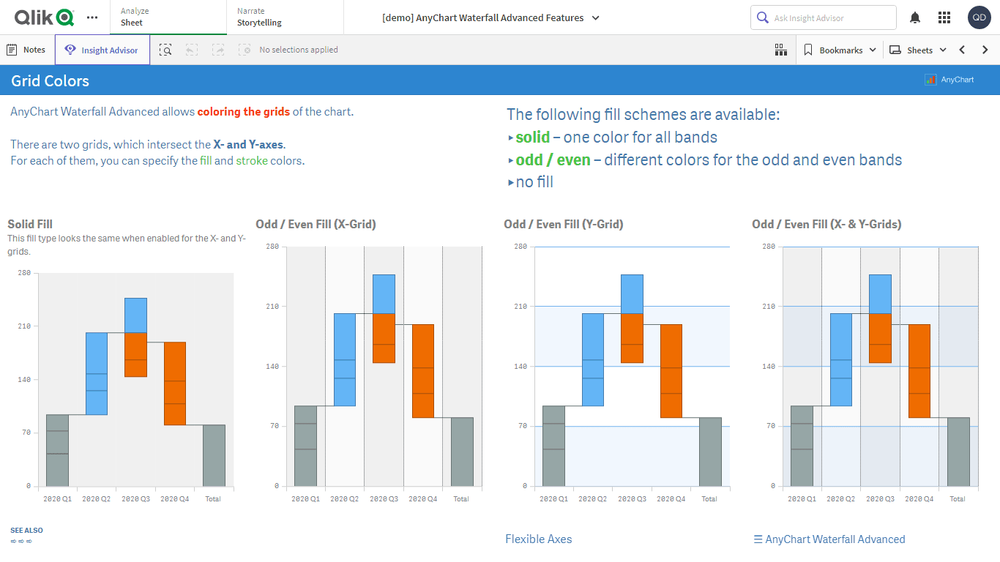The height and width of the screenshot is (562, 1000).
Task: Open the selections tool grid icon
Action: pos(780,50)
